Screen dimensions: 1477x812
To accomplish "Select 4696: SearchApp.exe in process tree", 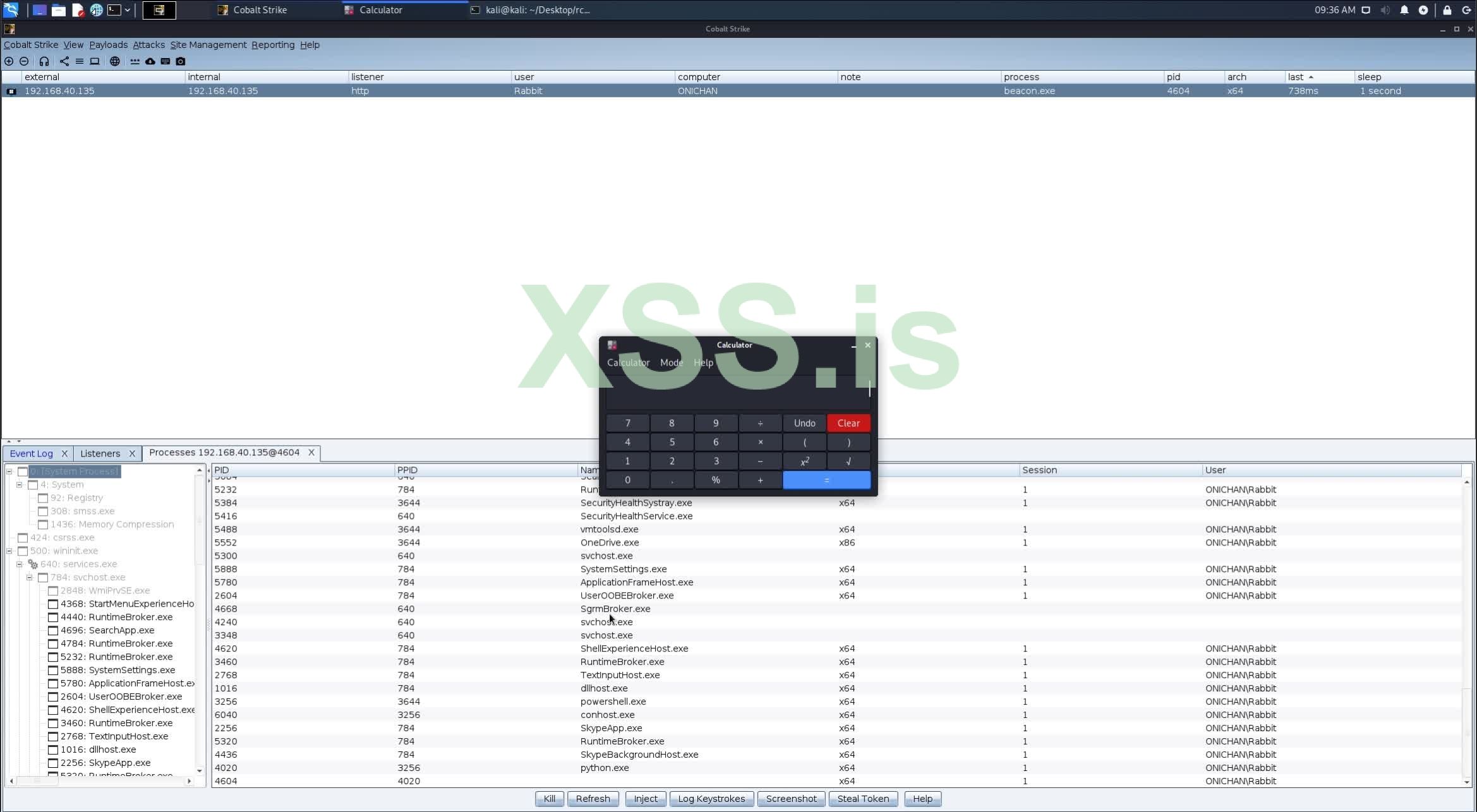I will click(x=121, y=630).
